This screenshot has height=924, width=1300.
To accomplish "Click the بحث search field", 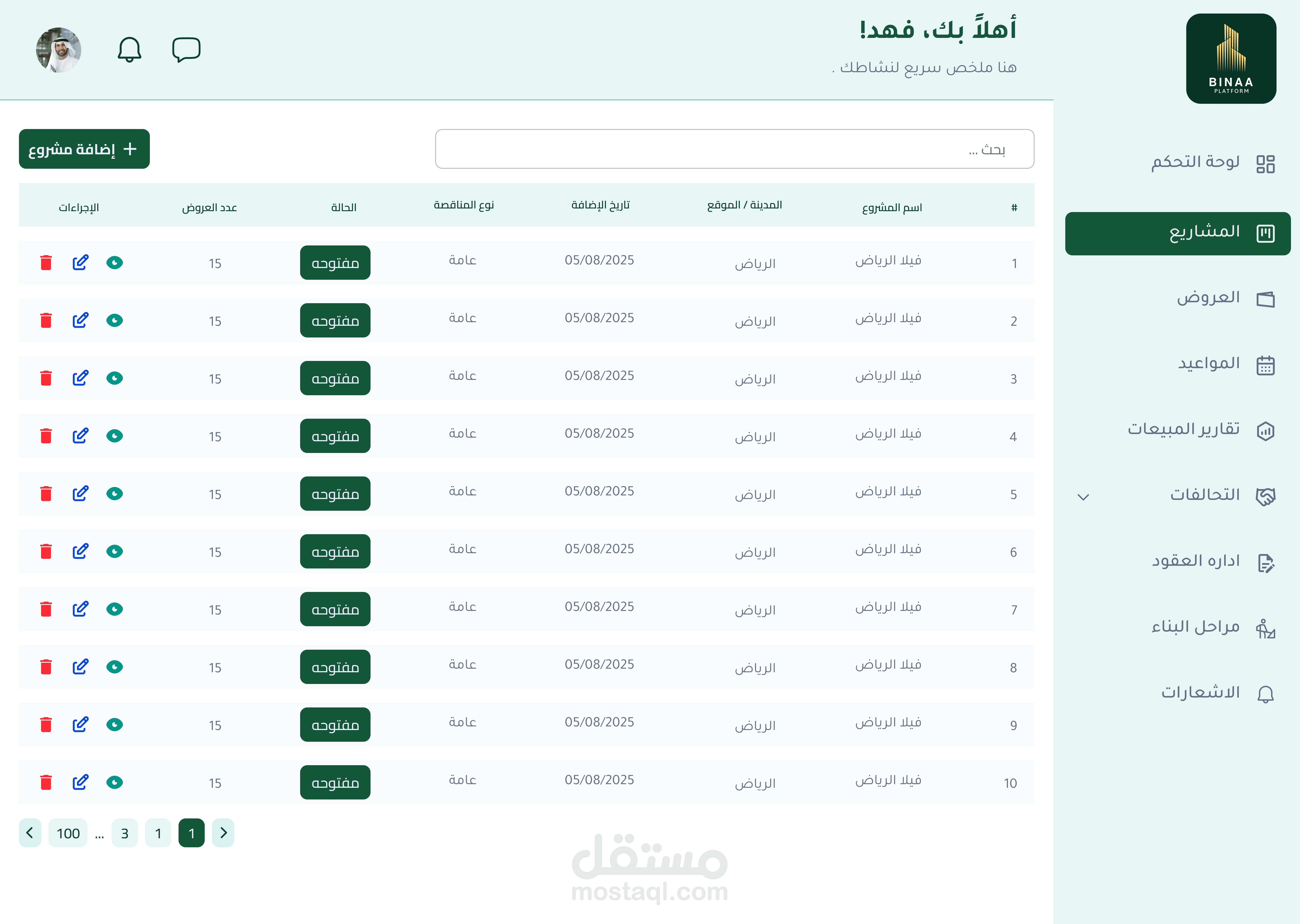I will (734, 149).
